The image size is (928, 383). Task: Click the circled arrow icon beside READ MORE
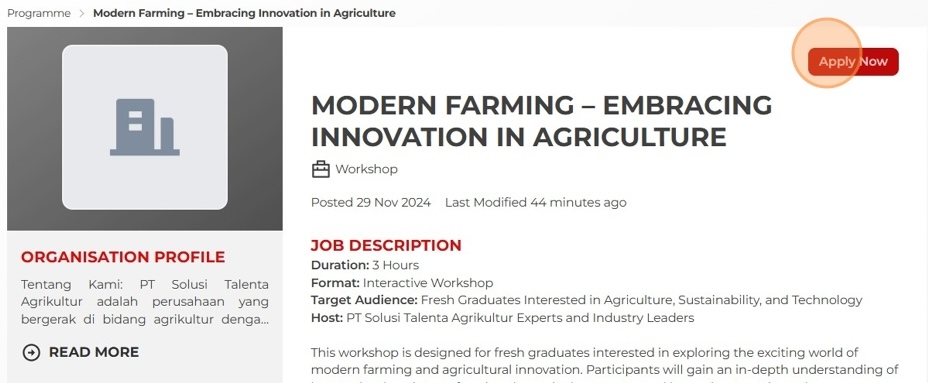(31, 353)
